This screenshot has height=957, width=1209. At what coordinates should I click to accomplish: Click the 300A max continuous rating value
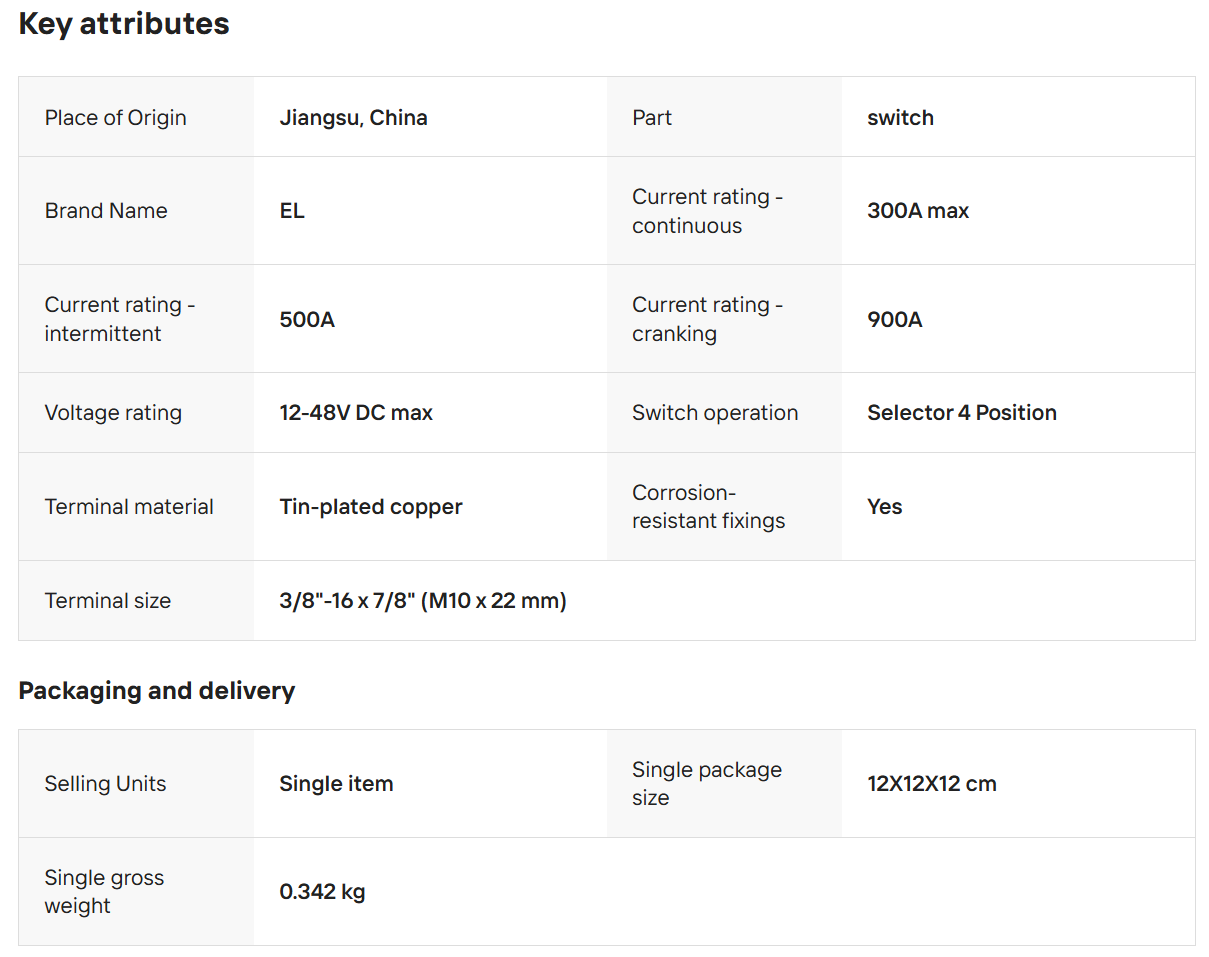point(917,211)
